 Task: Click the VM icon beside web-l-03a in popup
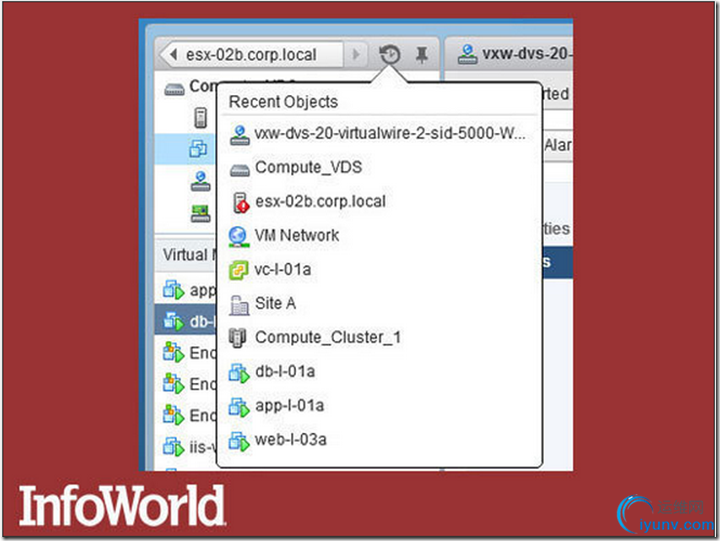(239, 441)
